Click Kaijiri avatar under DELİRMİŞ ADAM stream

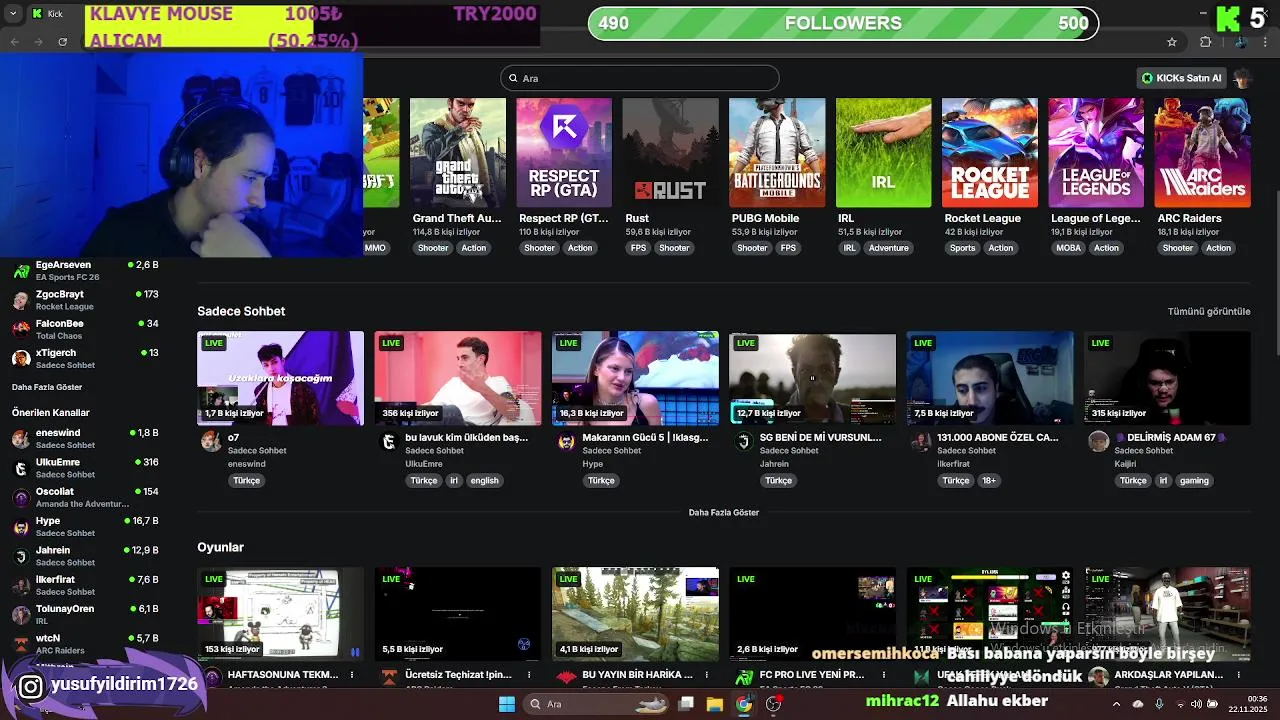point(1098,441)
